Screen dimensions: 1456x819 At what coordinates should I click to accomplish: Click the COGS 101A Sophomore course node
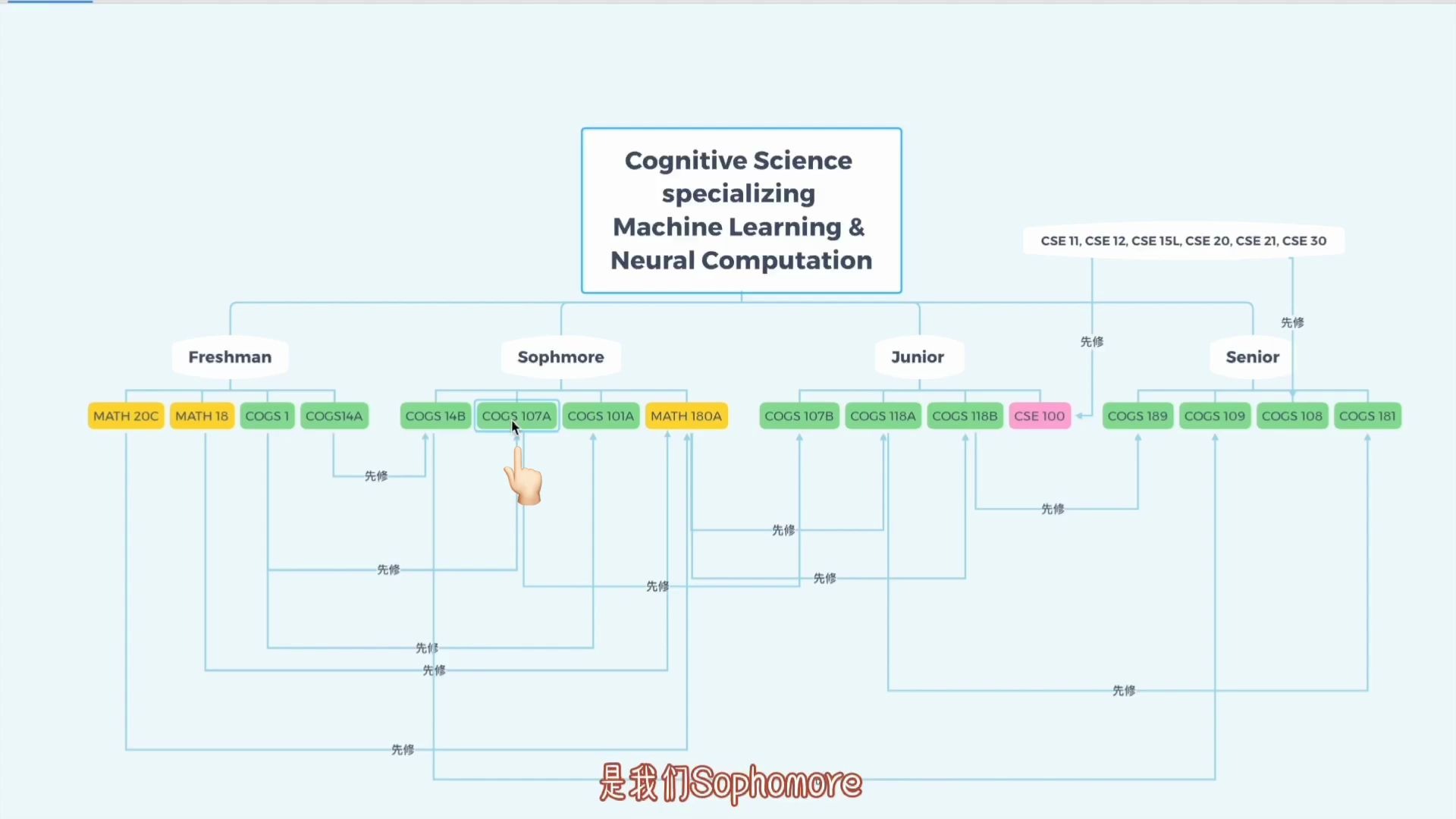600,415
